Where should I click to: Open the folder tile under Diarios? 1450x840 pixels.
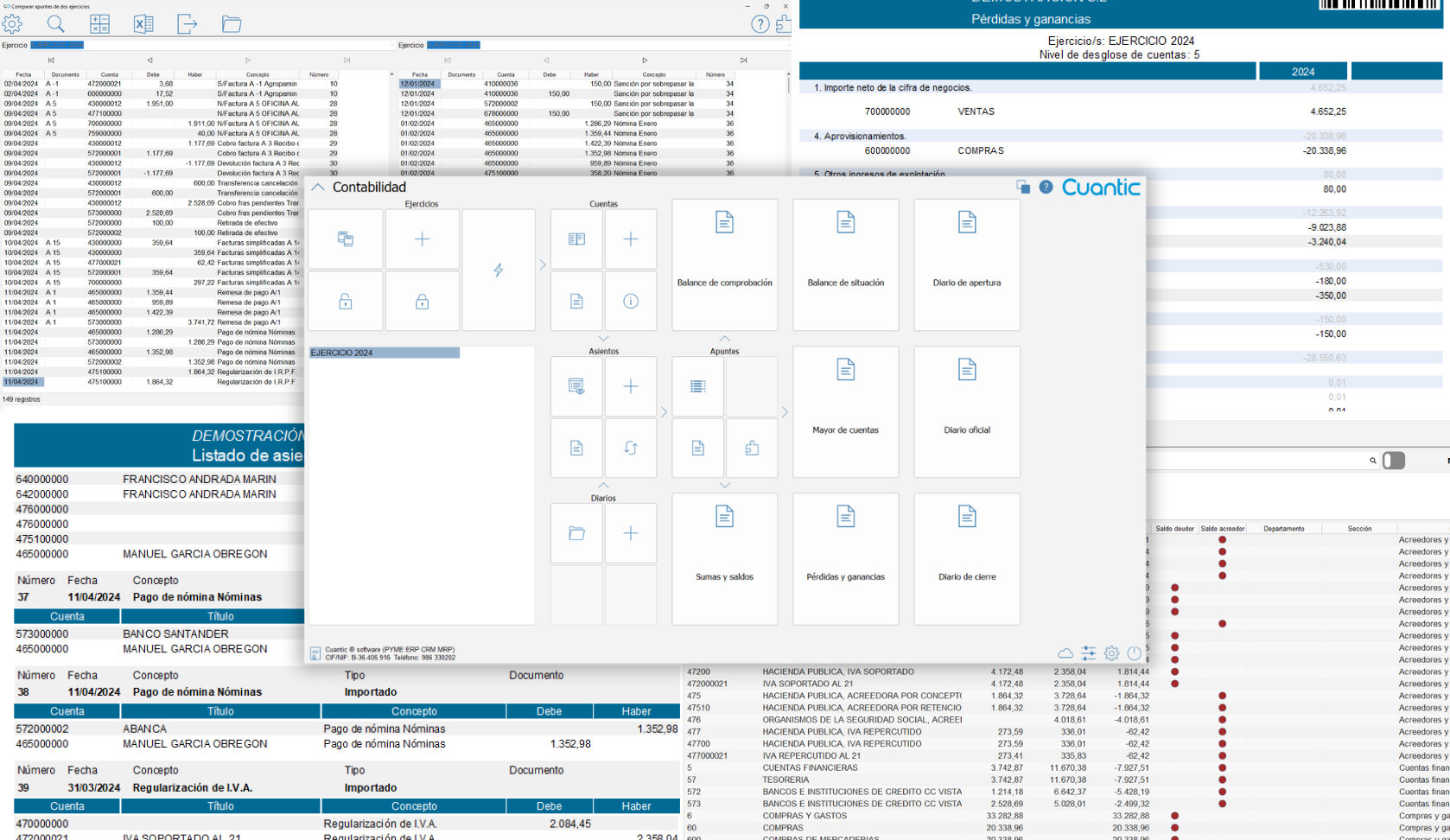click(x=576, y=533)
